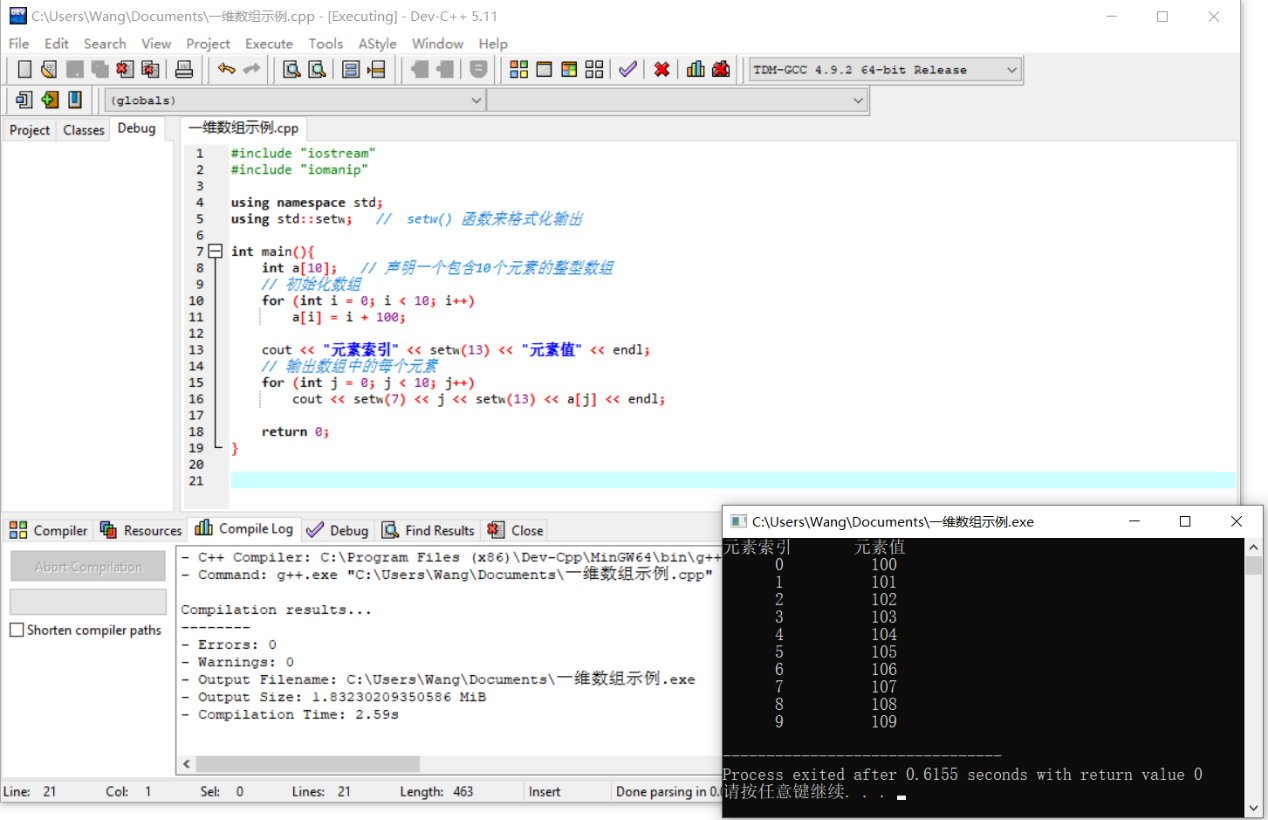Screen dimensions: 1268x820
Task: Click the Open file toolbar icon
Action: tap(49, 69)
